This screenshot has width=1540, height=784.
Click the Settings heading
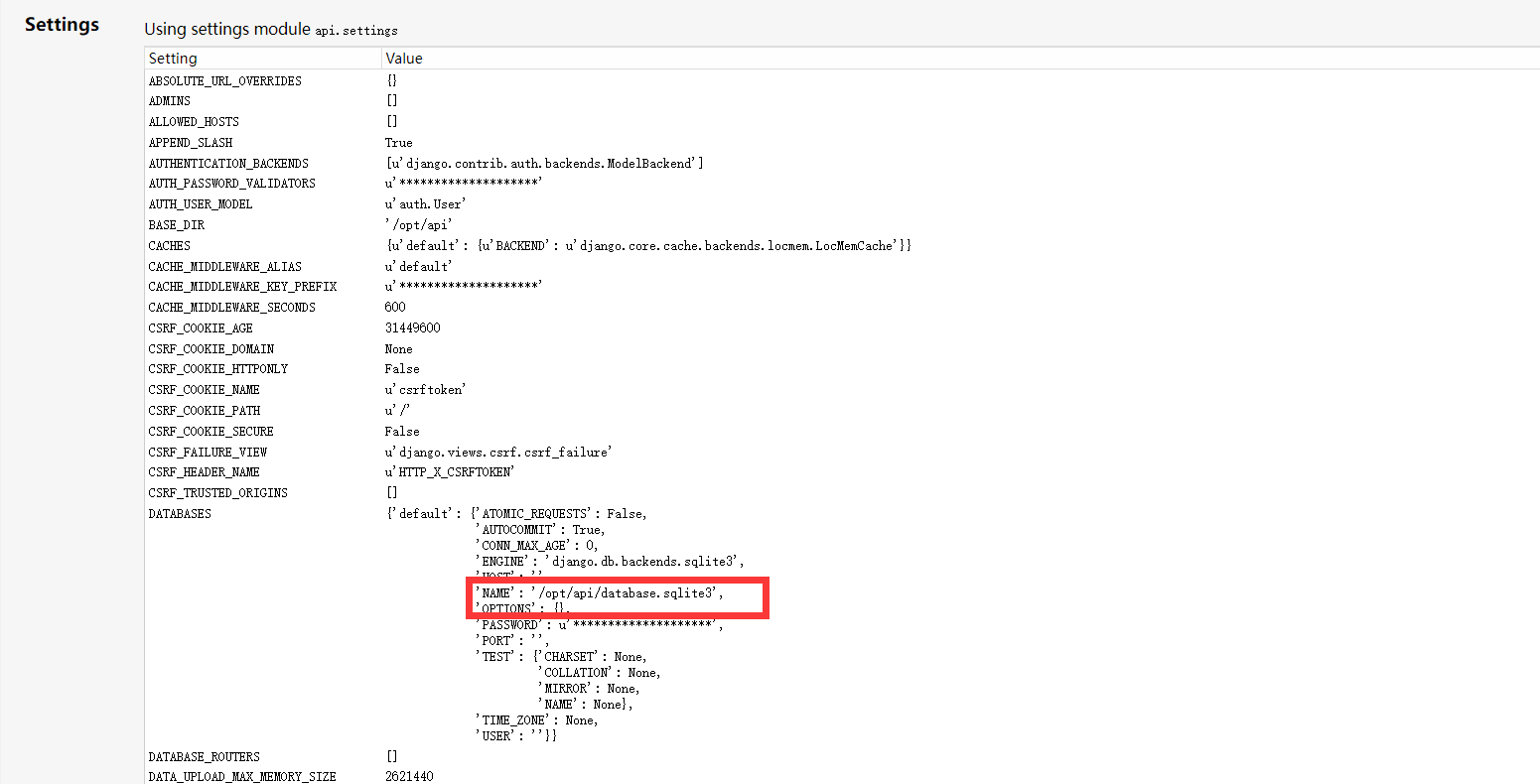click(x=62, y=25)
